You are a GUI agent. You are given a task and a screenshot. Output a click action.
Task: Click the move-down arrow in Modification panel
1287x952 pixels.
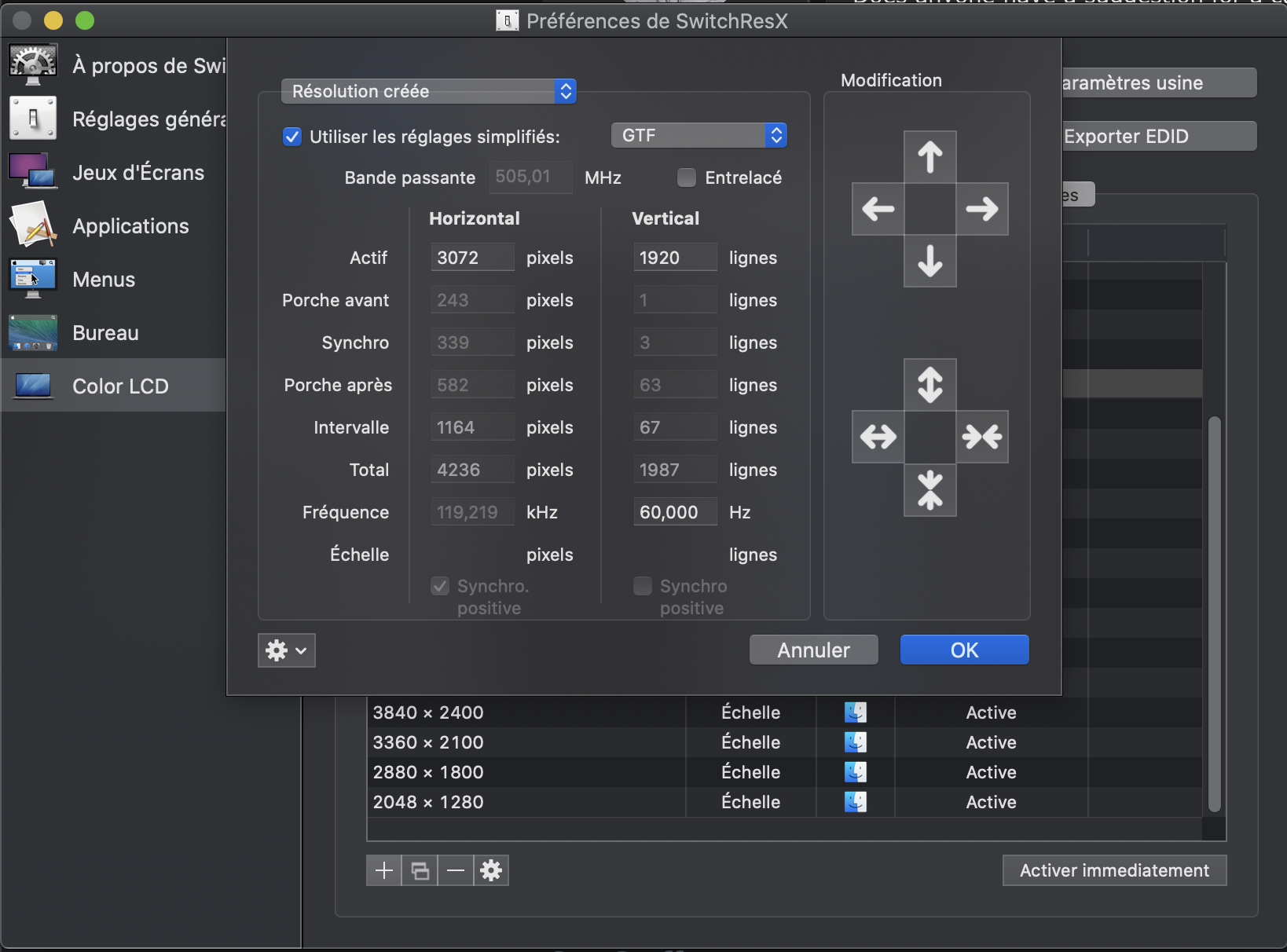click(930, 261)
